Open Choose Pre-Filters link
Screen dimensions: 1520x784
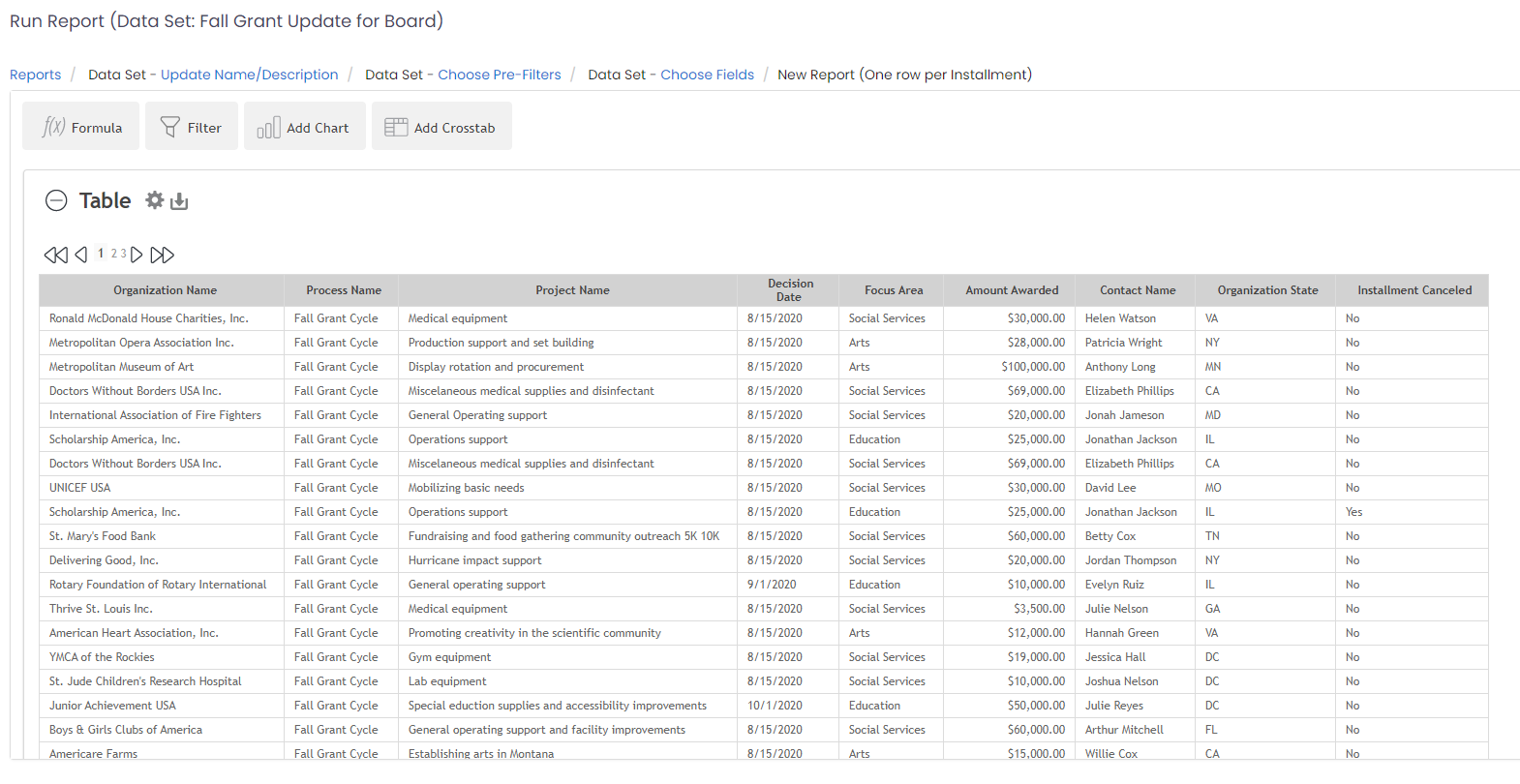click(x=500, y=75)
